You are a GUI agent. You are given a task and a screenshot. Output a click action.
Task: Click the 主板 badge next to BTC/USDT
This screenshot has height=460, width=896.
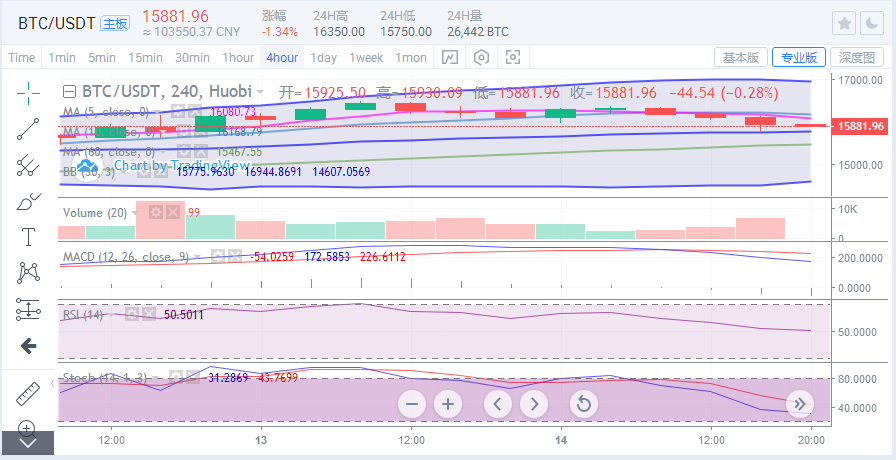pyautogui.click(x=115, y=23)
